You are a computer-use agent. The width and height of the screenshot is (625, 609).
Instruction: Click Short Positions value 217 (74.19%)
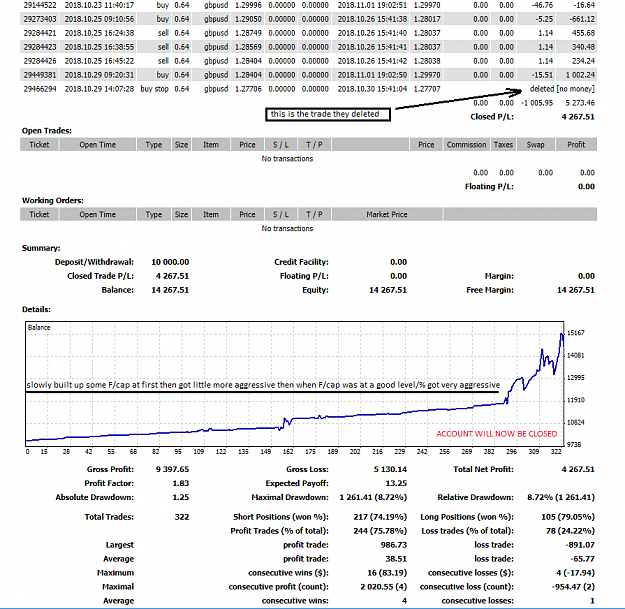[380, 517]
